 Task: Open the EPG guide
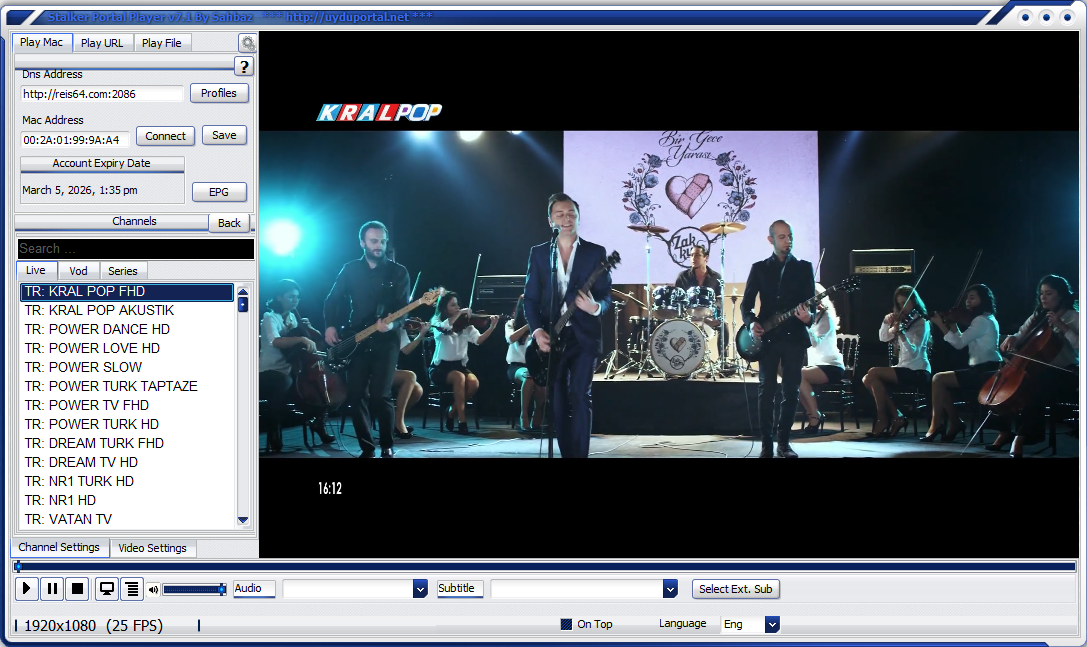click(x=219, y=192)
